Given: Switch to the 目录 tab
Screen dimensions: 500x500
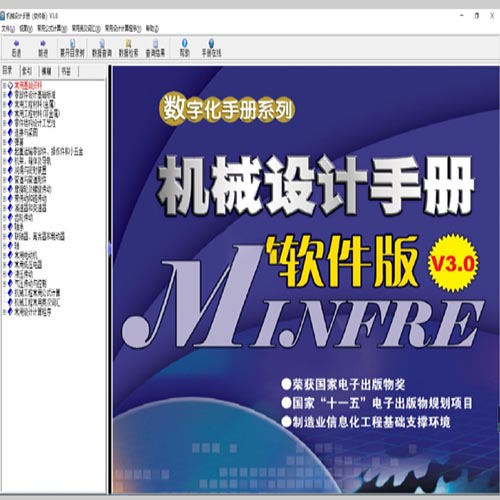Looking at the screenshot, I should click(x=8, y=71).
